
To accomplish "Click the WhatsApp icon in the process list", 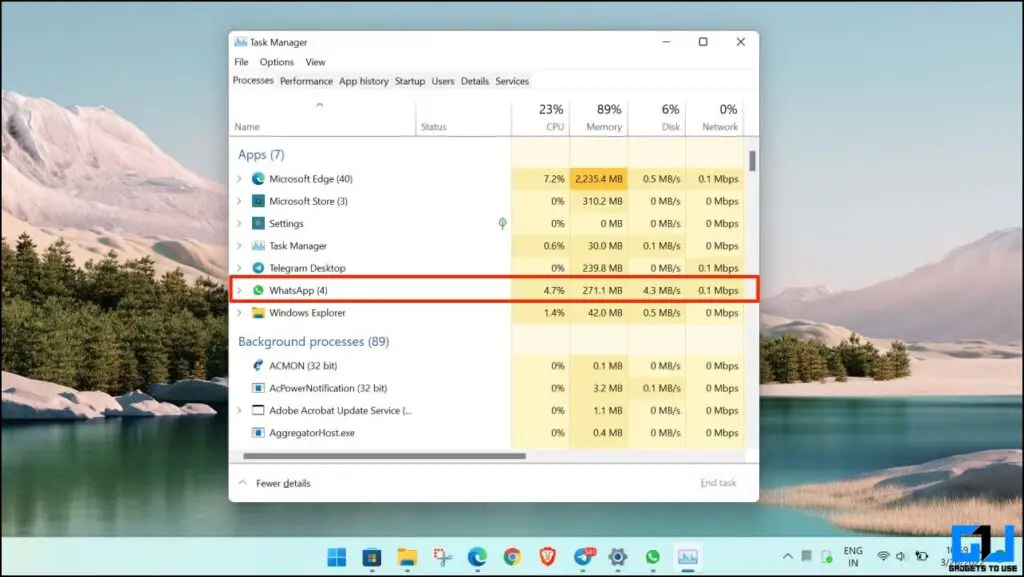I will tap(259, 290).
